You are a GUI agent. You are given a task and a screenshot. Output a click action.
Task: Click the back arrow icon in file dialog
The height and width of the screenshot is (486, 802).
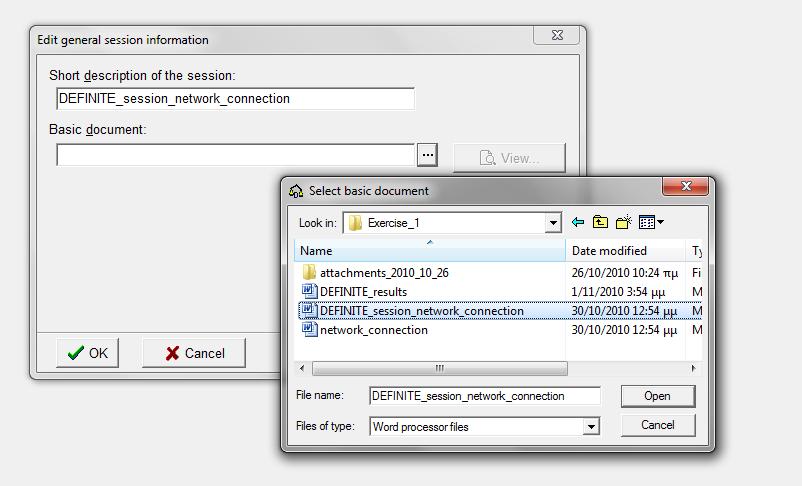pos(578,222)
